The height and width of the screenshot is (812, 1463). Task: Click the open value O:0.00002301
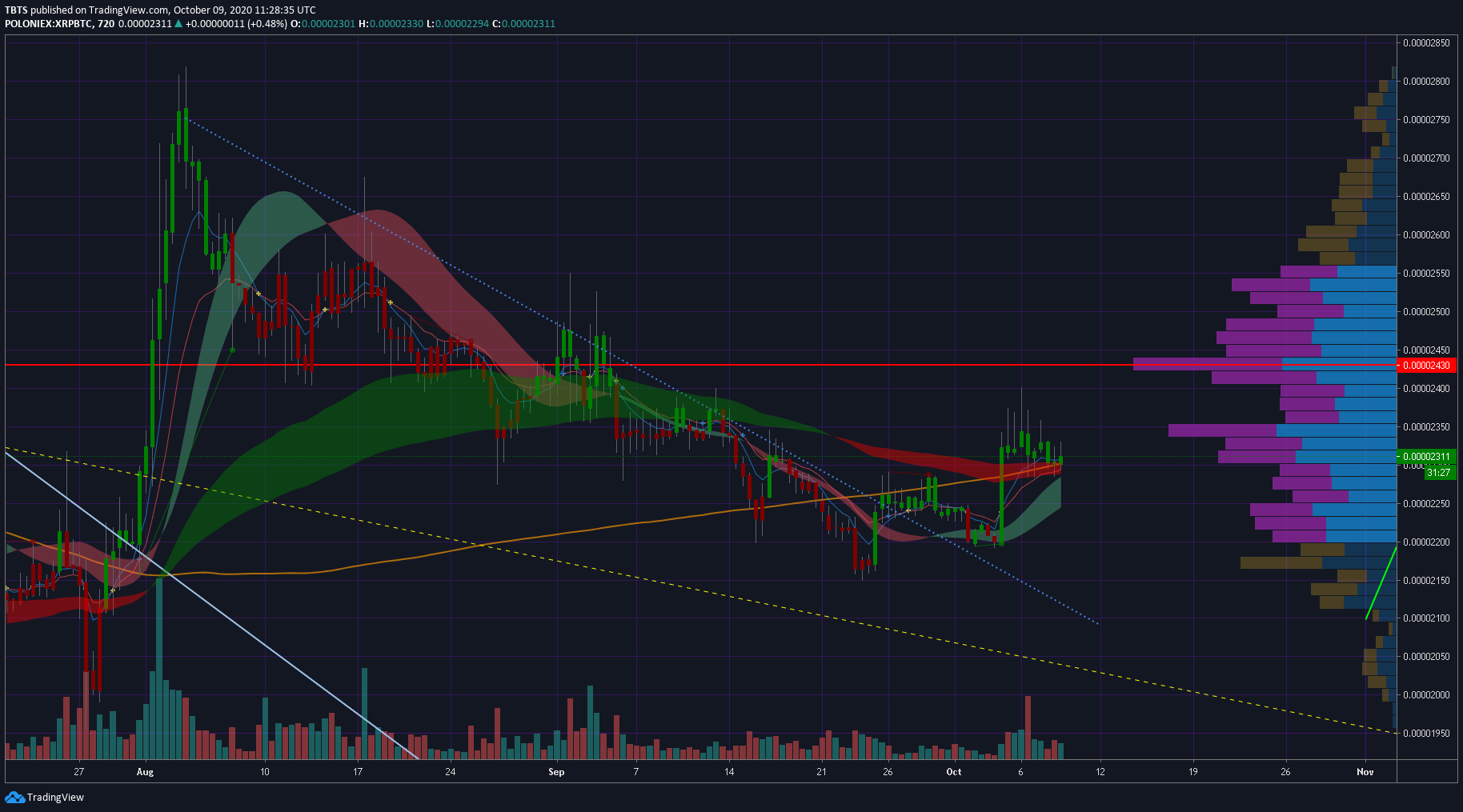[x=323, y=23]
